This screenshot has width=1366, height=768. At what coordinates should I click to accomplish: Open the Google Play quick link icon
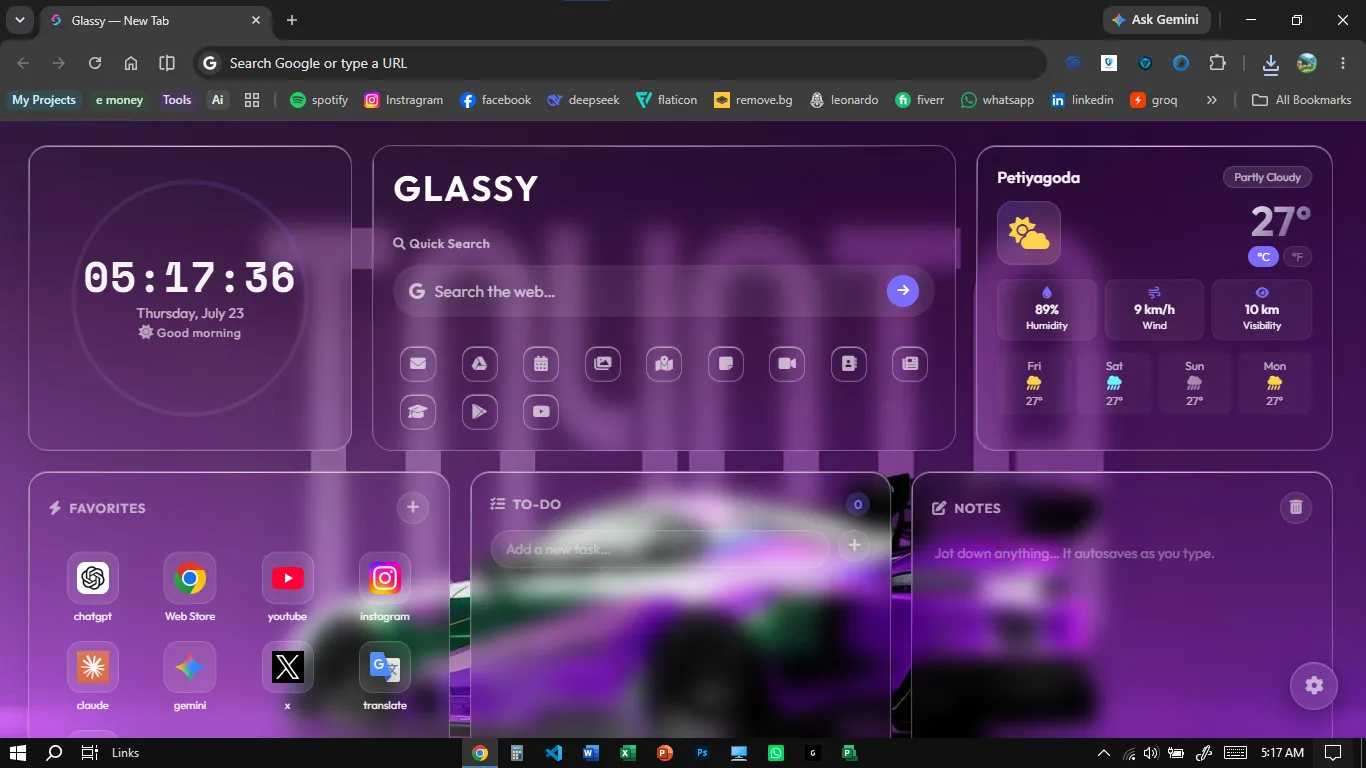tap(480, 412)
